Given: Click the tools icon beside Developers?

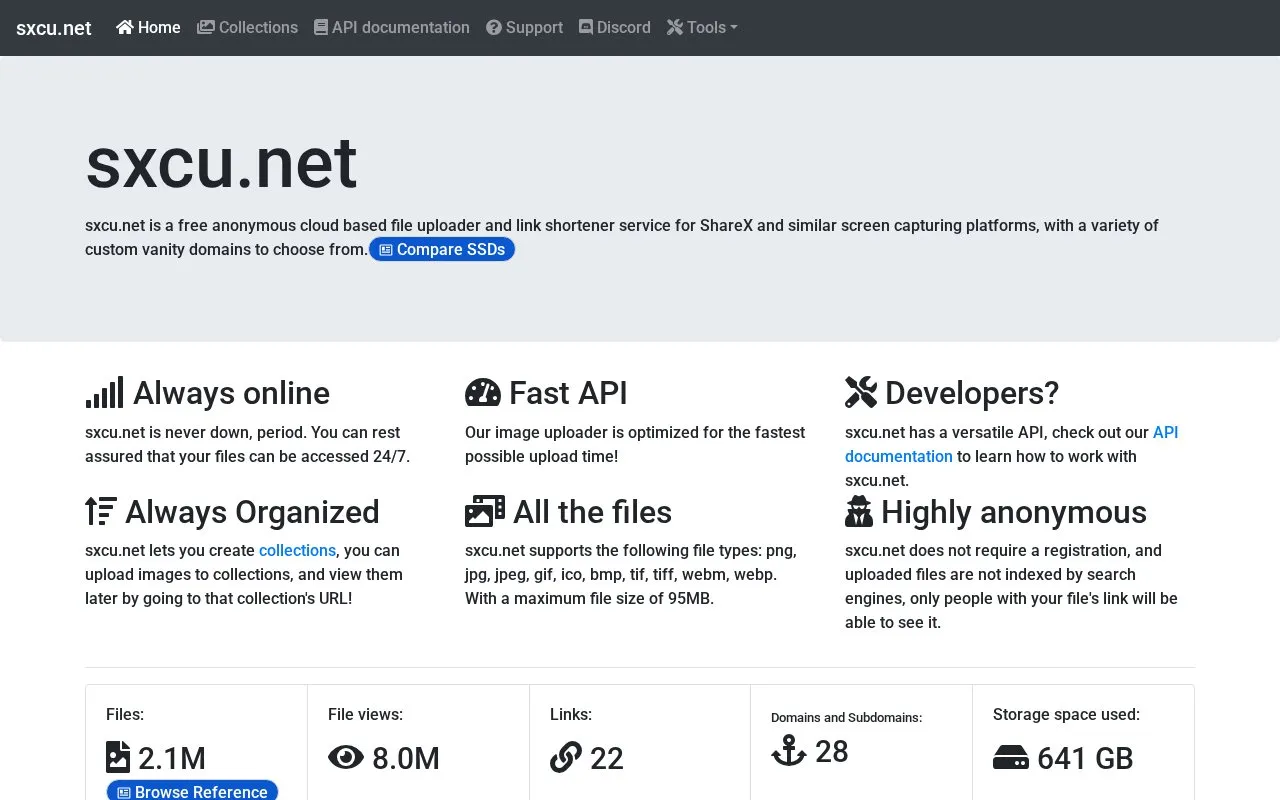Looking at the screenshot, I should (x=861, y=393).
